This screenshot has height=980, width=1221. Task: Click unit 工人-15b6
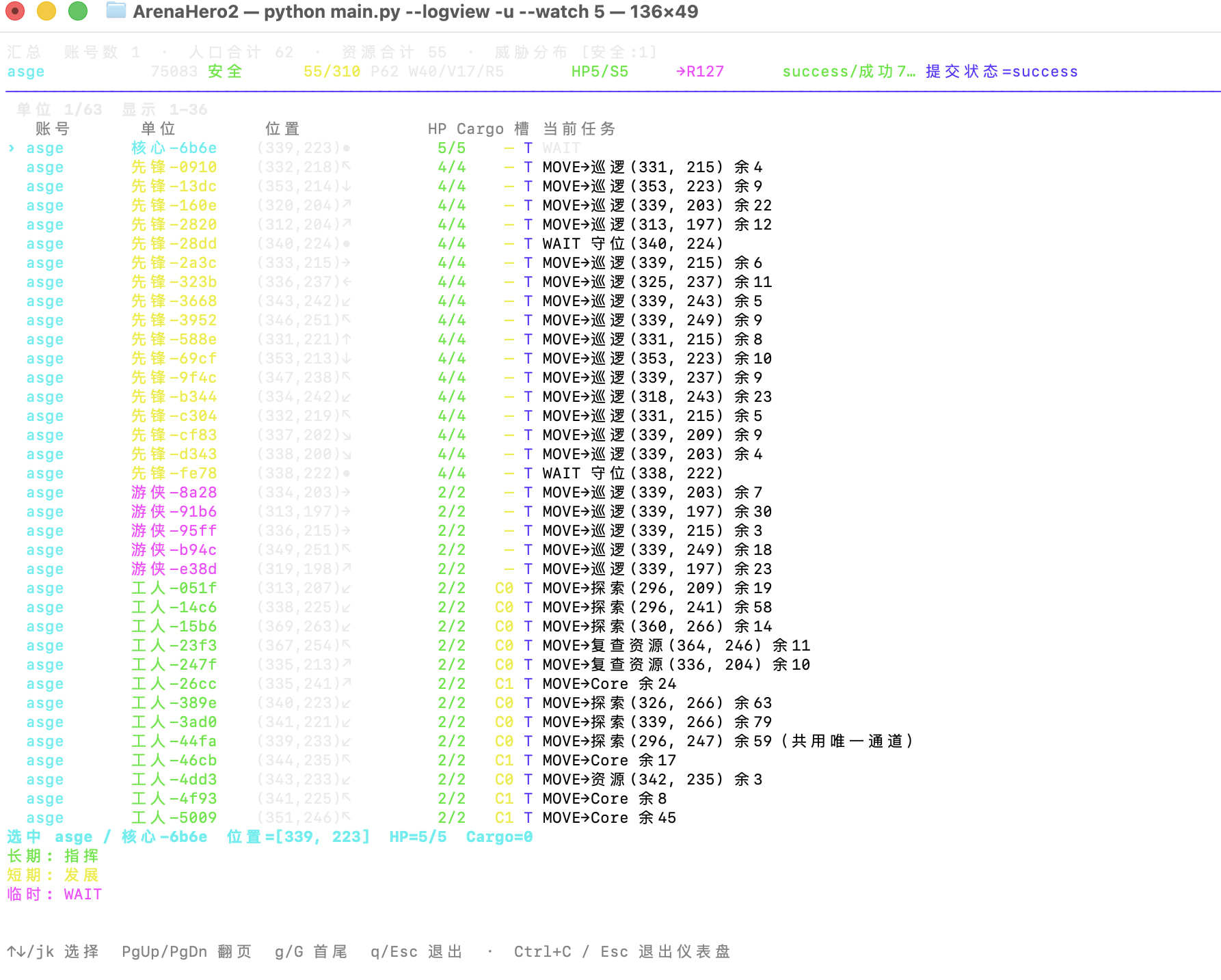click(x=174, y=626)
